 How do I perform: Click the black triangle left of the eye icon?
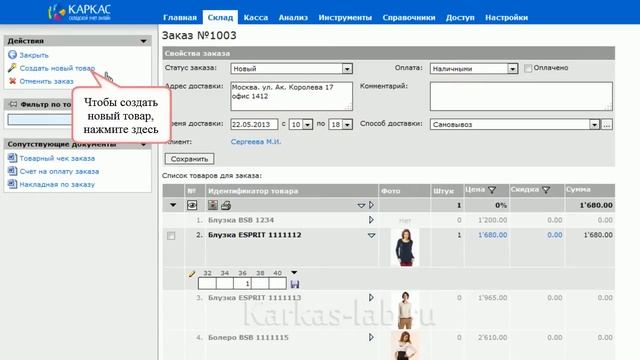[173, 205]
